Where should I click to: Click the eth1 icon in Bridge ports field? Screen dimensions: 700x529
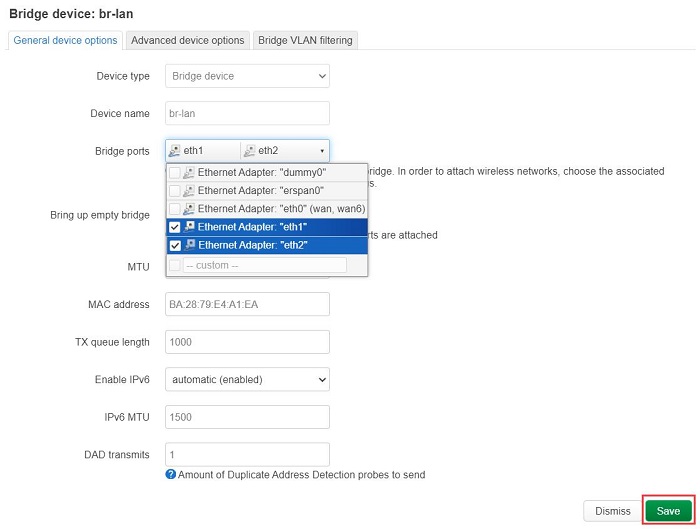point(175,151)
